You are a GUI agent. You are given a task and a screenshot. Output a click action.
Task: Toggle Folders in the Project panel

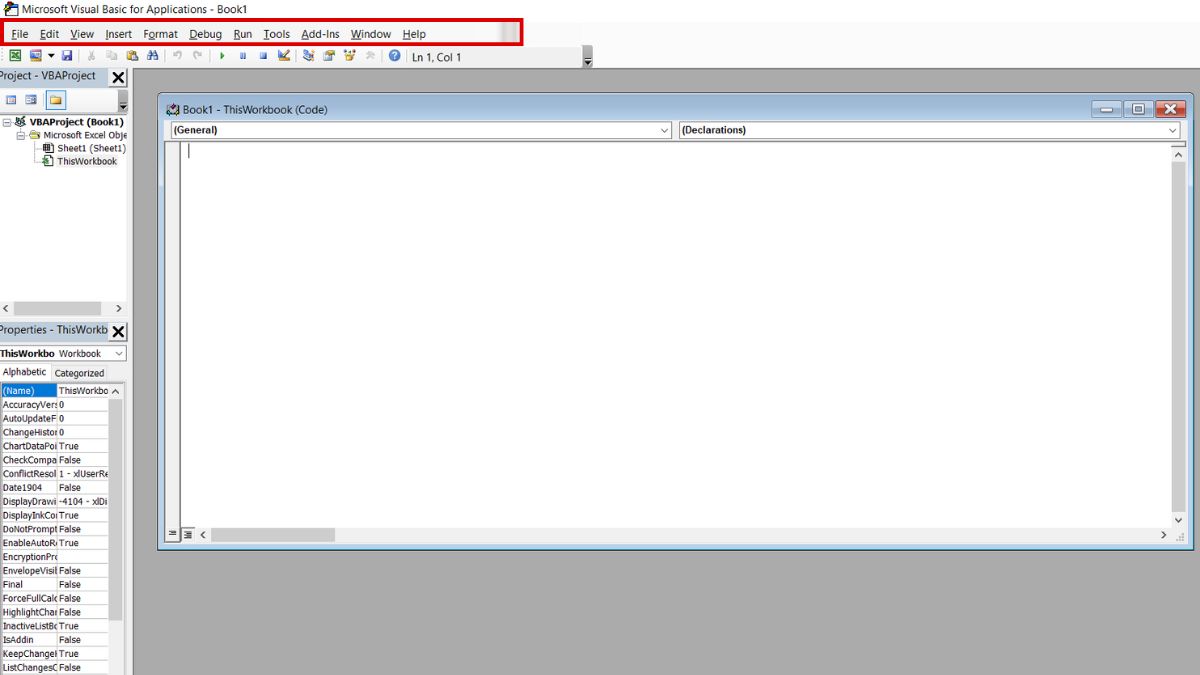(56, 100)
